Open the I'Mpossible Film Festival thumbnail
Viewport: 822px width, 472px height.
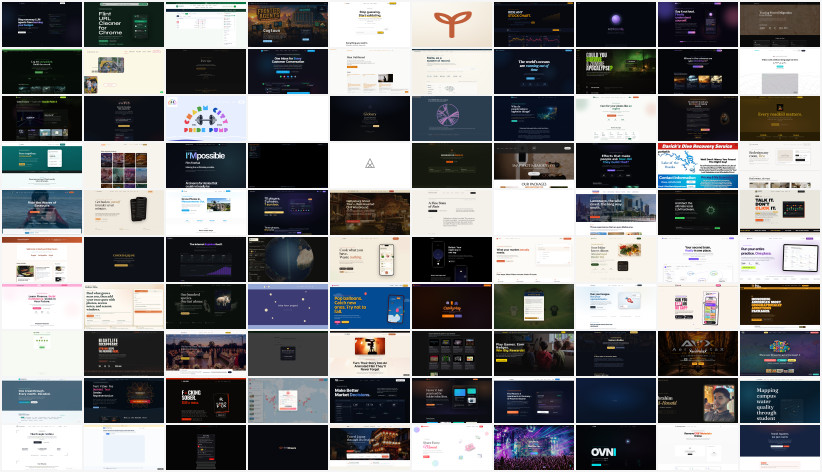coord(206,165)
